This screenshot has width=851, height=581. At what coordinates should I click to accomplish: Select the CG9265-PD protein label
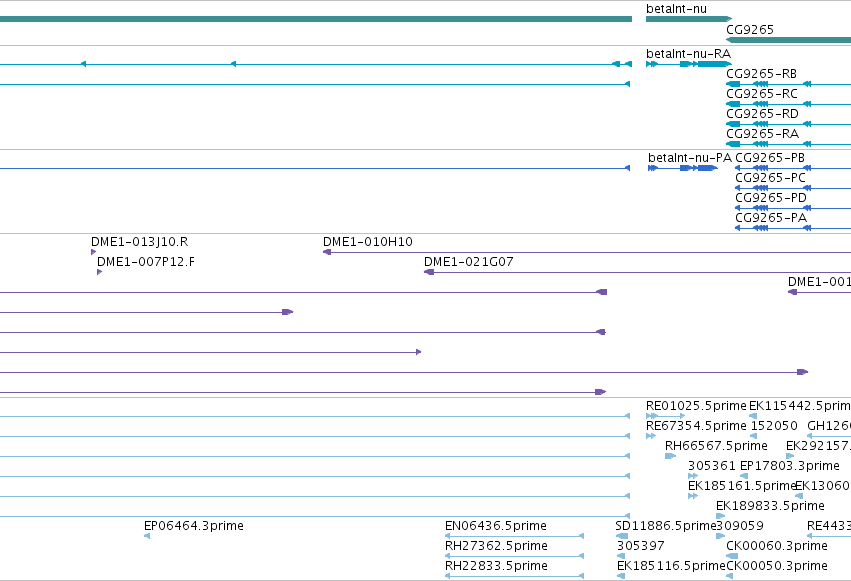[771, 198]
